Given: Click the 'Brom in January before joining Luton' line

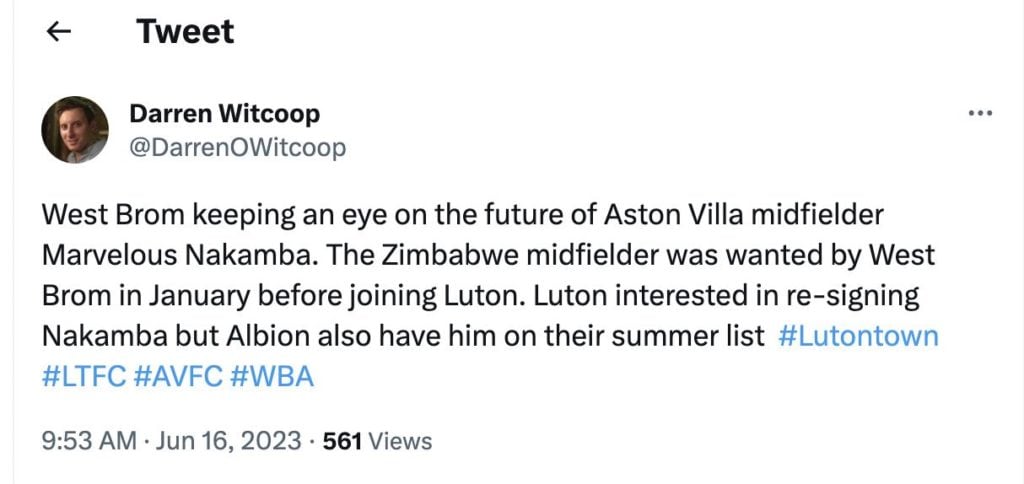Looking at the screenshot, I should pos(481,296).
